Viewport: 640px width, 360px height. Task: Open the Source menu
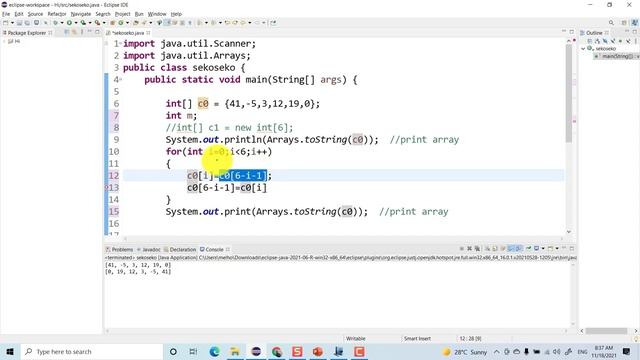(35, 14)
